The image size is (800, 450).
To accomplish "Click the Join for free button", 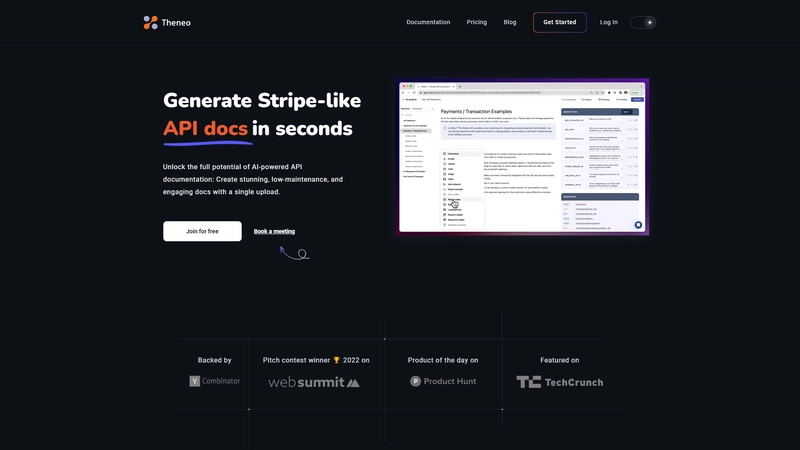I will point(202,231).
